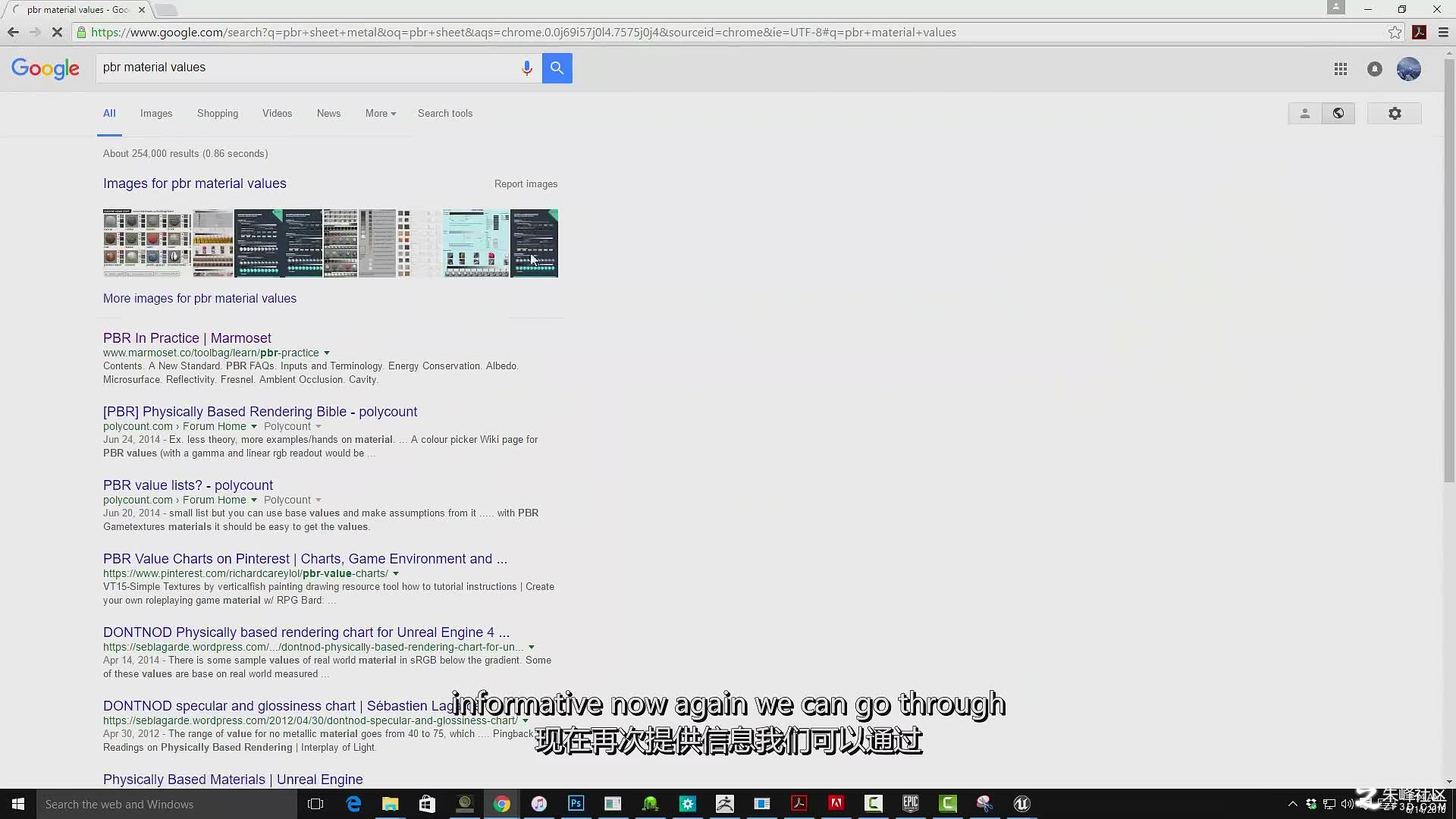Image resolution: width=1456 pixels, height=819 pixels.
Task: Open DONTNOD rendering chart for Unreal result
Action: pyautogui.click(x=306, y=632)
